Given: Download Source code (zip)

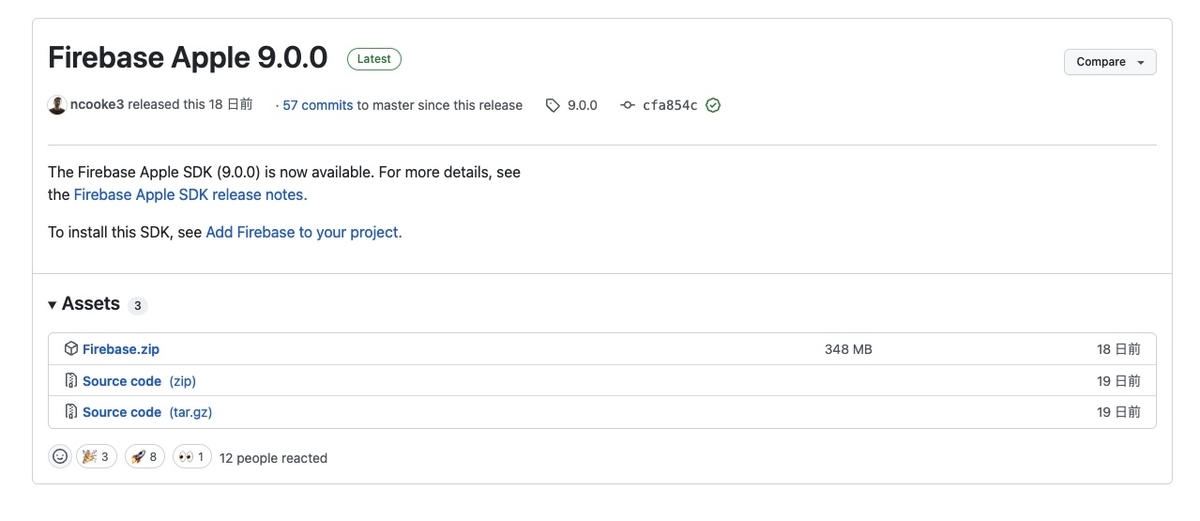Looking at the screenshot, I should pyautogui.click(x=139, y=381).
